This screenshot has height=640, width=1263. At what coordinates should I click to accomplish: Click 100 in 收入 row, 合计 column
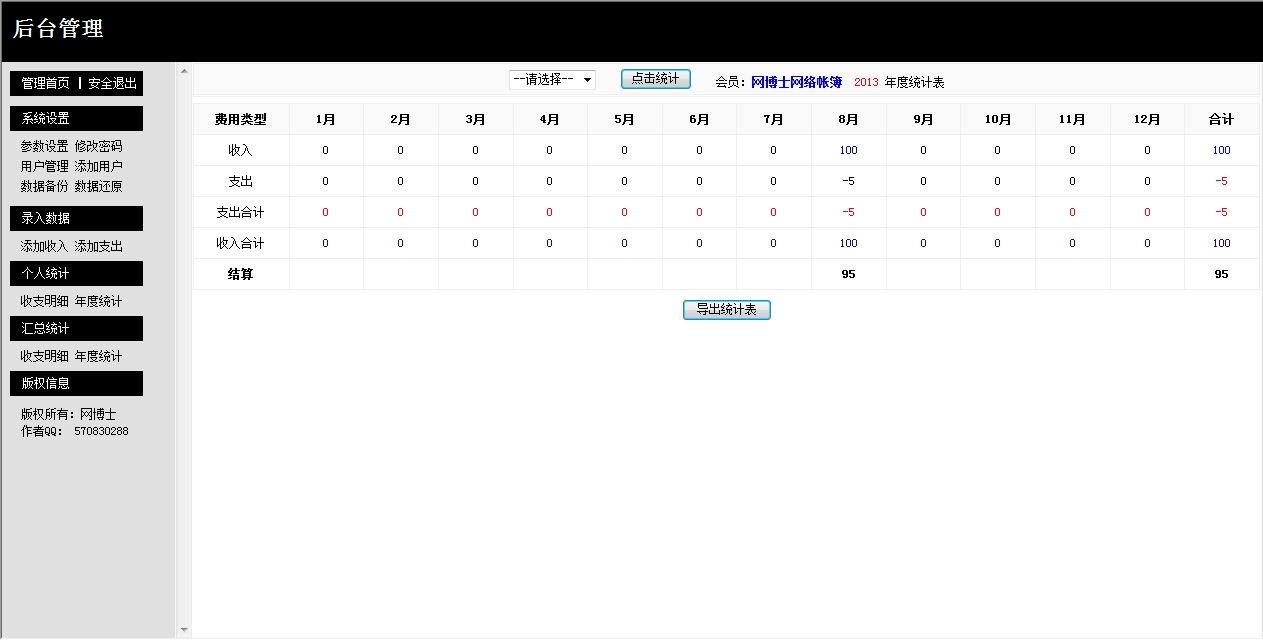(1221, 150)
